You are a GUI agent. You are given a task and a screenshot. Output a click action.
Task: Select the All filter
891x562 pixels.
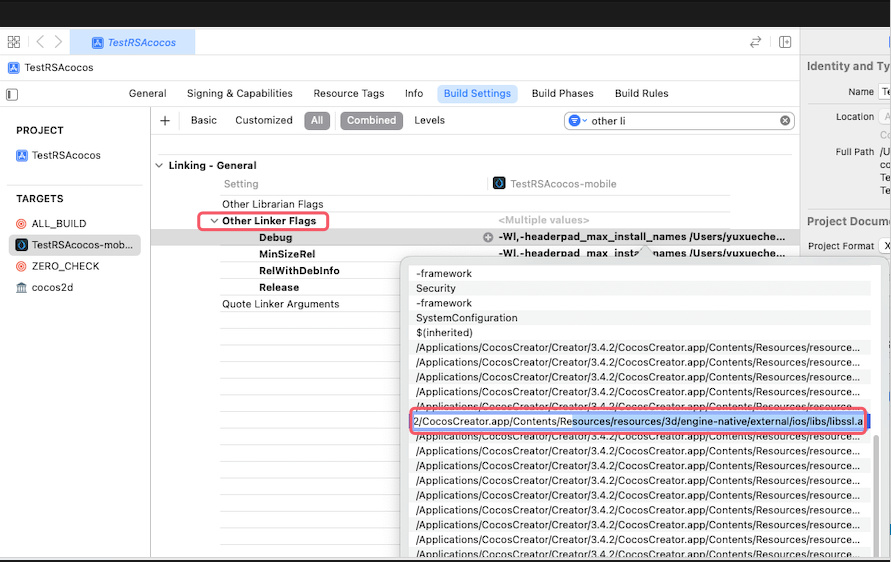(x=317, y=120)
